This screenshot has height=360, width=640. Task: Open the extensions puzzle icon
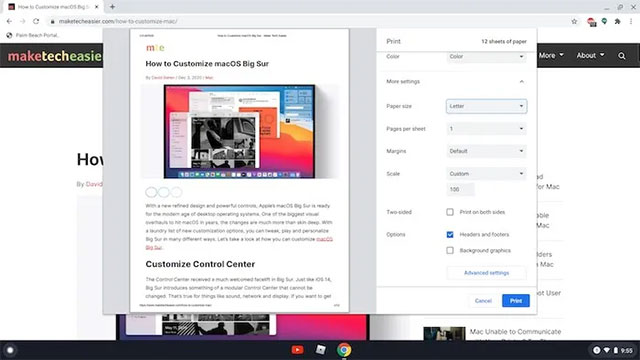618,21
